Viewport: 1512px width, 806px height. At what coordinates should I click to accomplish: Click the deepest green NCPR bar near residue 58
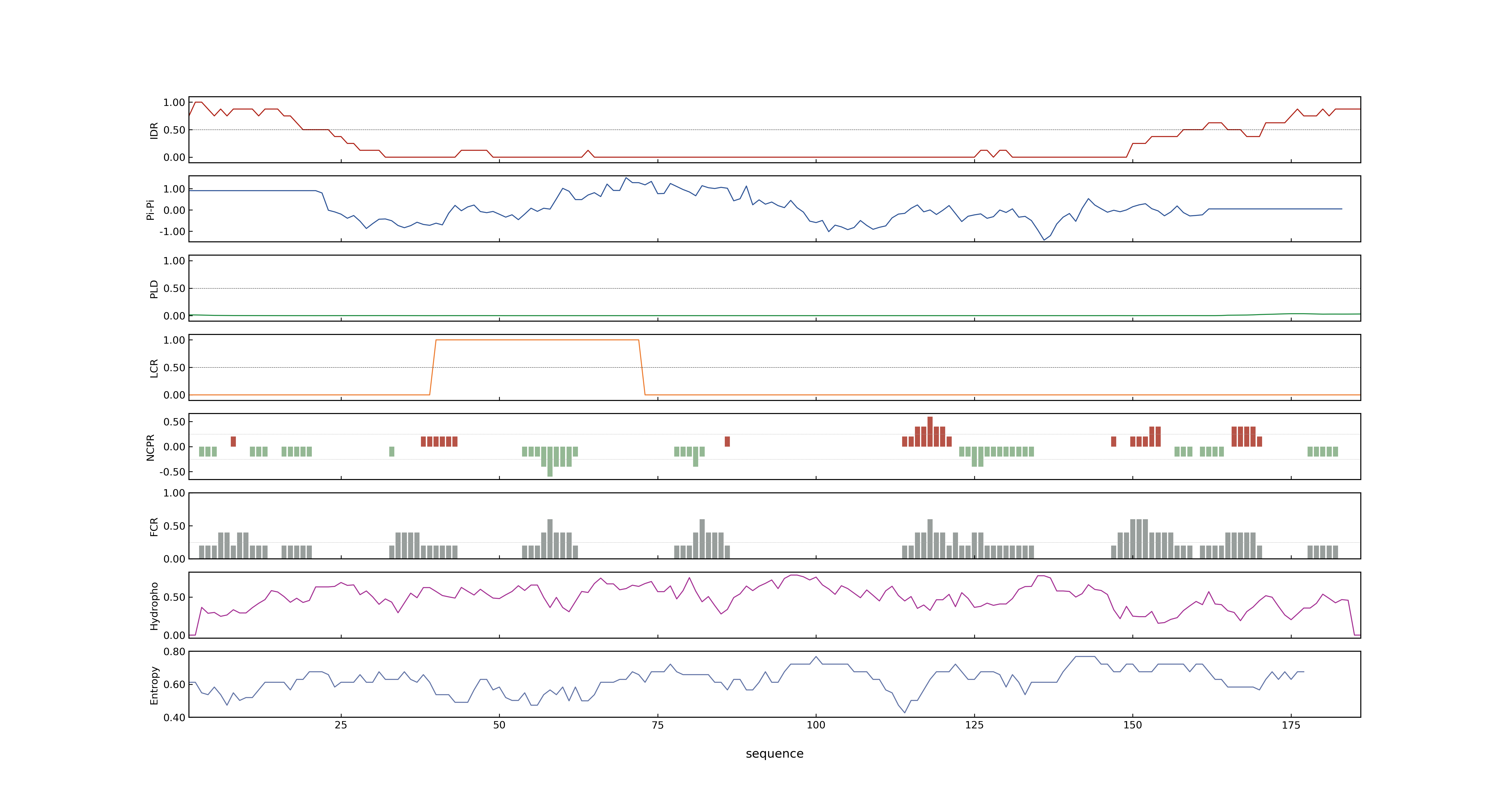pos(550,462)
